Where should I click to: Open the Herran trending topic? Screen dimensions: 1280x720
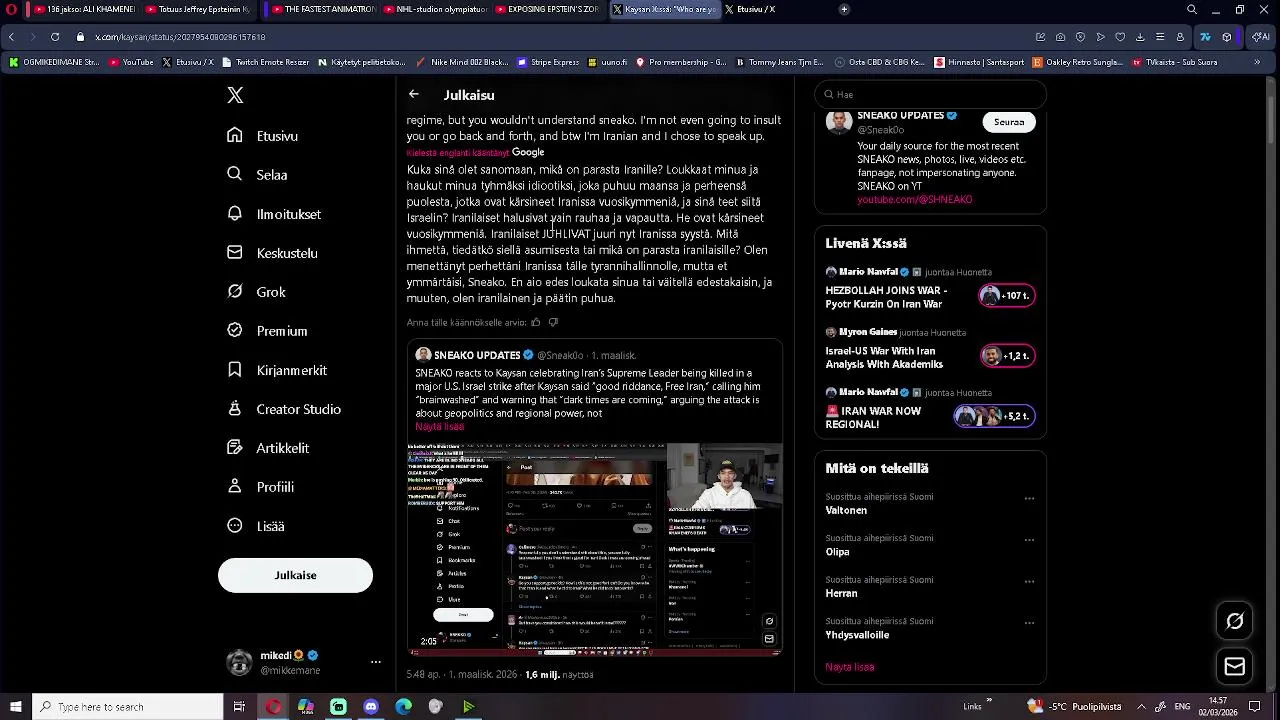point(841,594)
